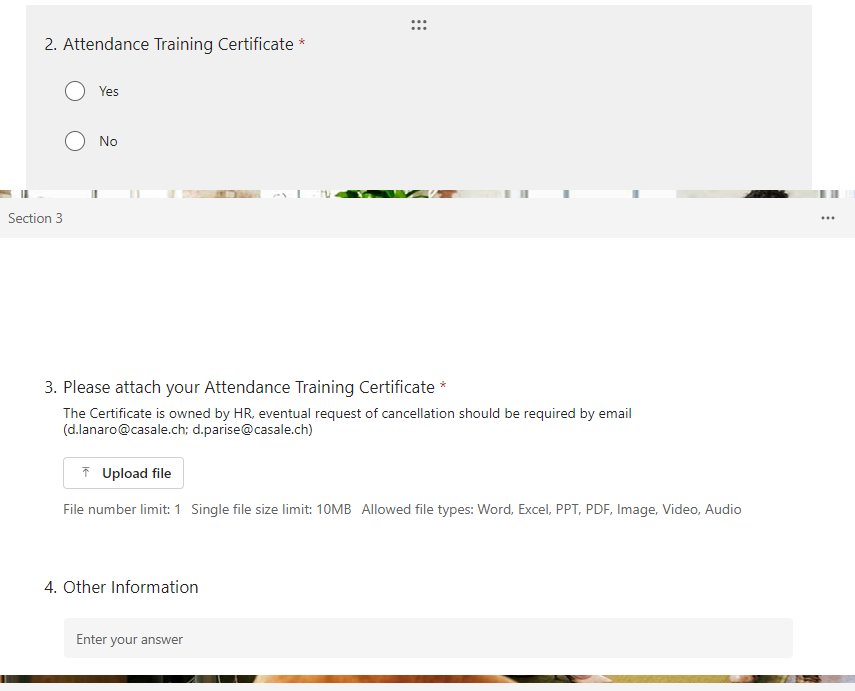The image size is (855, 691).
Task: Open Section 3 more options ellipsis
Action: tap(827, 218)
